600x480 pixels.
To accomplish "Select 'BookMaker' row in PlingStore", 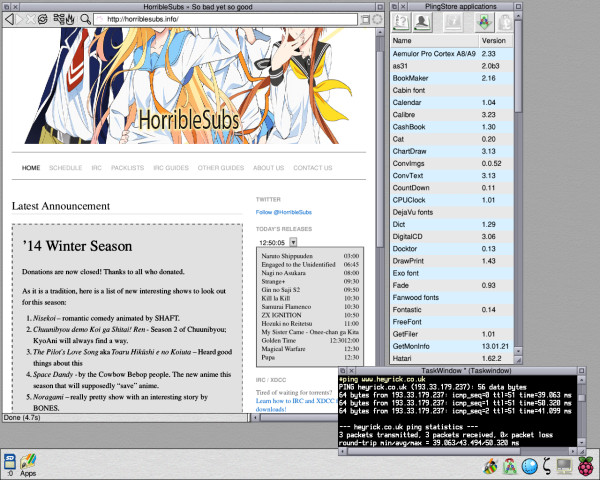I will (452, 78).
